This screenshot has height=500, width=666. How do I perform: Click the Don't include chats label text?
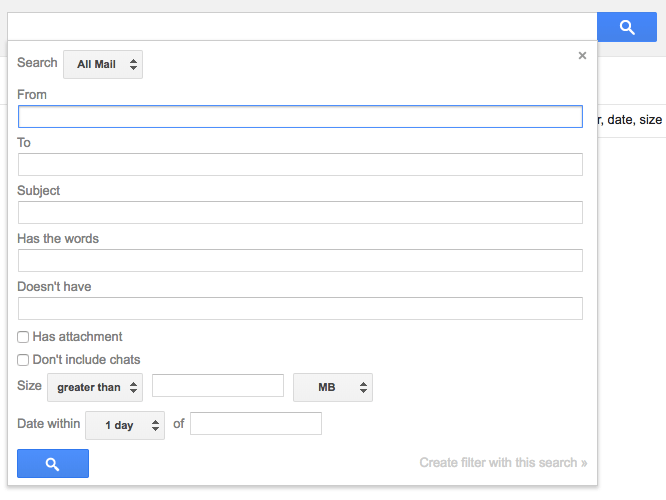[x=86, y=360]
